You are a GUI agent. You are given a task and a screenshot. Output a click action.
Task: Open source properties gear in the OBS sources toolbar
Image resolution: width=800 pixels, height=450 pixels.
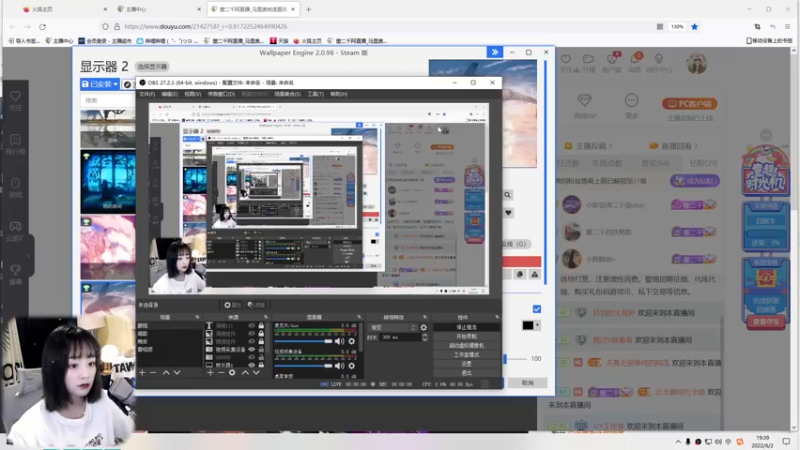click(x=232, y=372)
